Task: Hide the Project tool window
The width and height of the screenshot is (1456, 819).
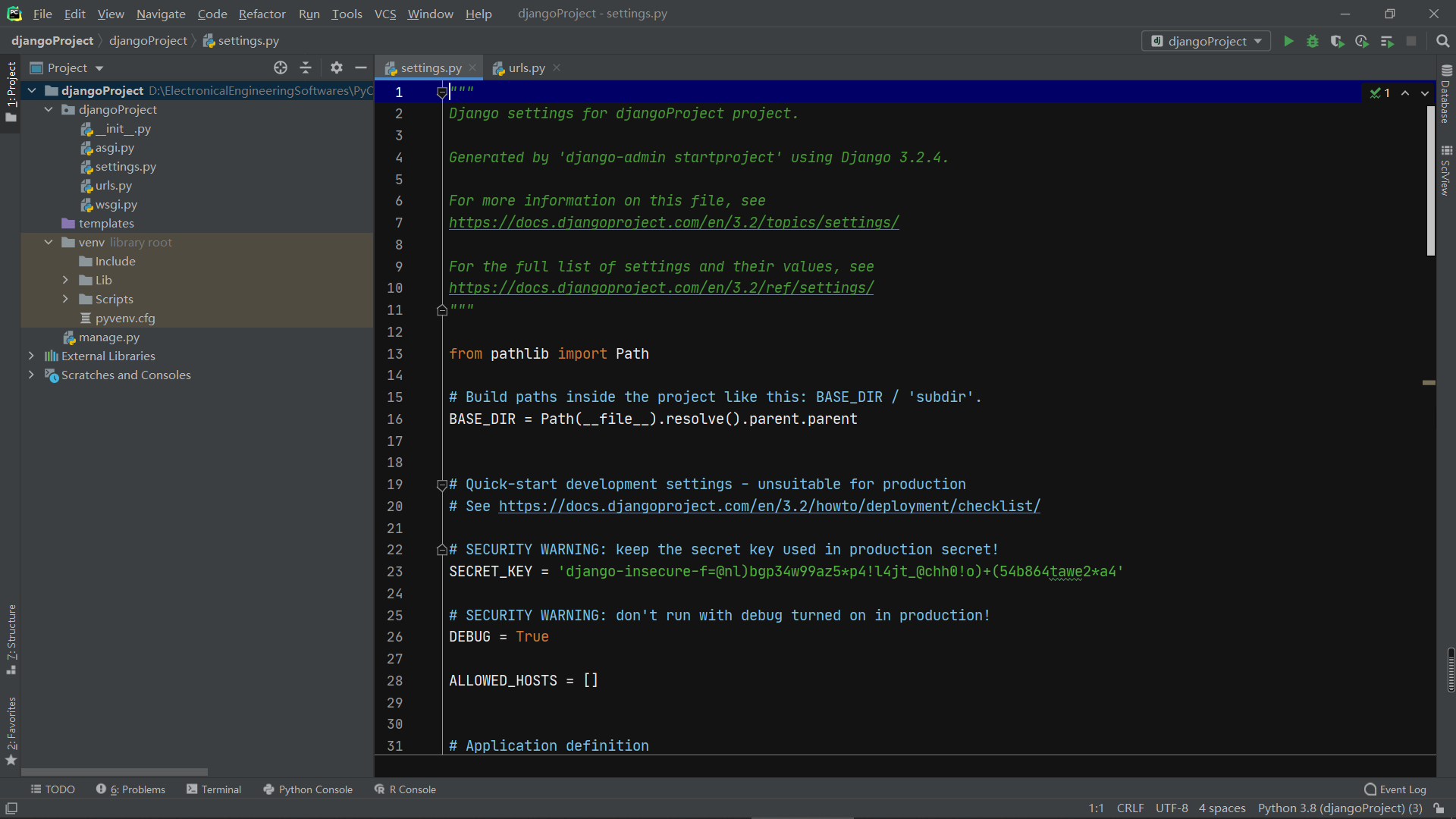Action: pos(361,67)
